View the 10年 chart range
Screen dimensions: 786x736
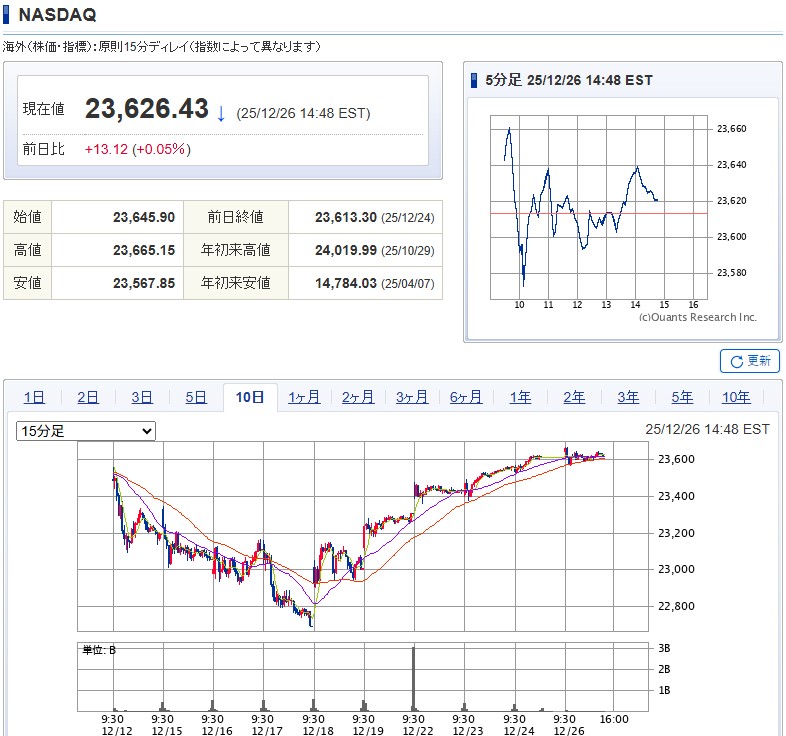(x=736, y=398)
